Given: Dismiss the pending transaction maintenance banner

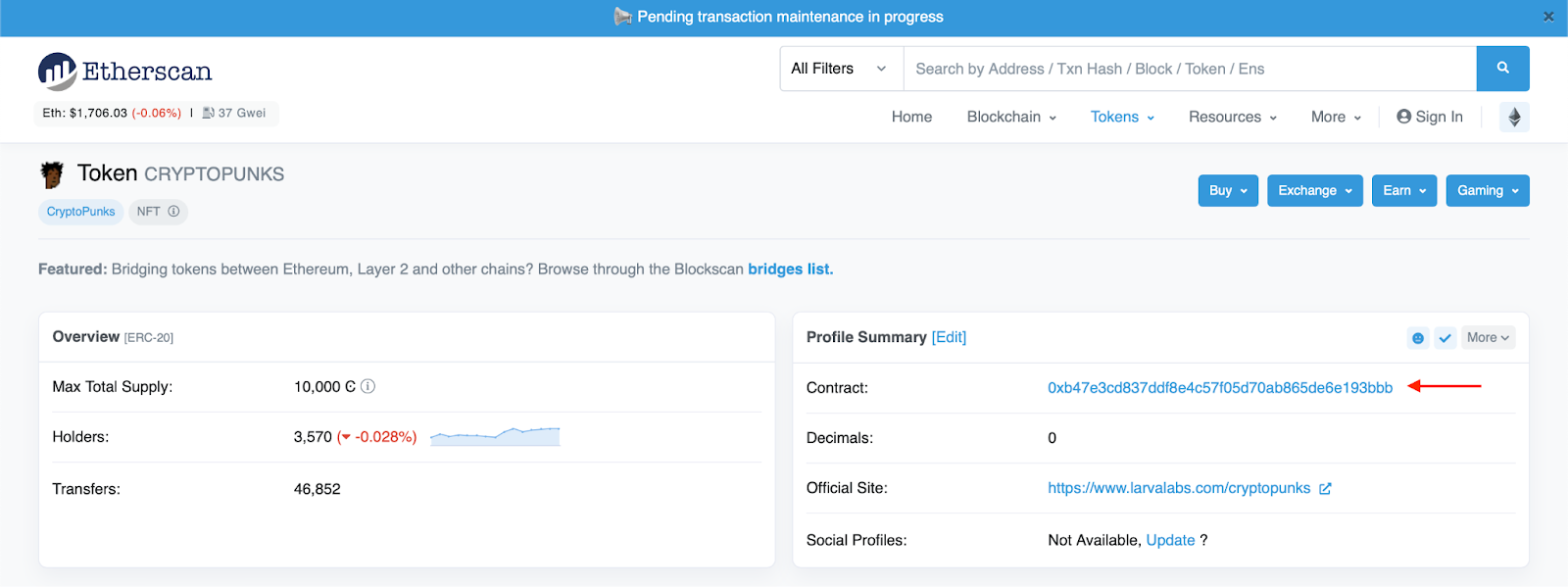Looking at the screenshot, I should 1548,17.
